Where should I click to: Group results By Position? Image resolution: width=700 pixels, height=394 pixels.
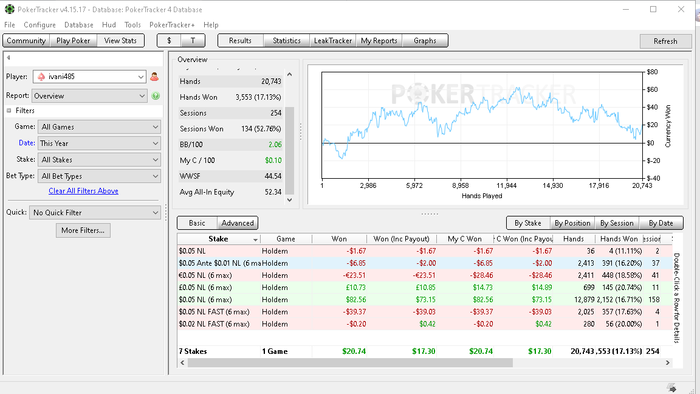click(572, 223)
